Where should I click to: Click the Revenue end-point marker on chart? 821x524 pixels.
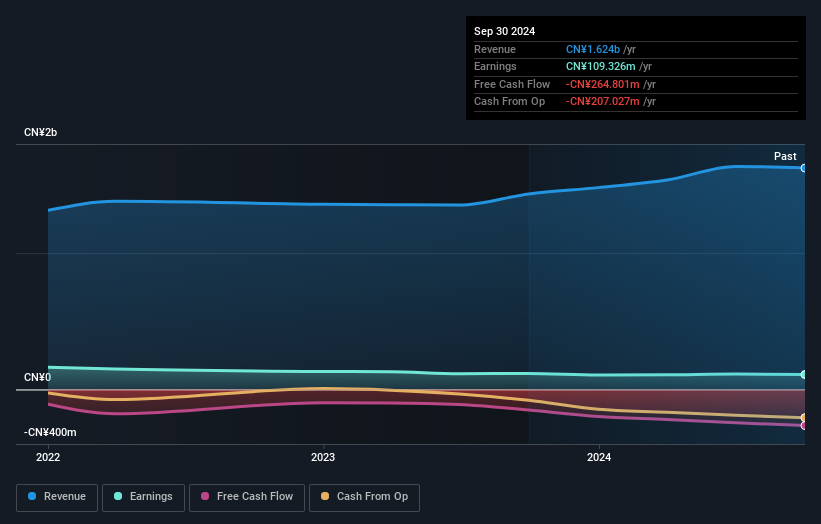point(803,168)
